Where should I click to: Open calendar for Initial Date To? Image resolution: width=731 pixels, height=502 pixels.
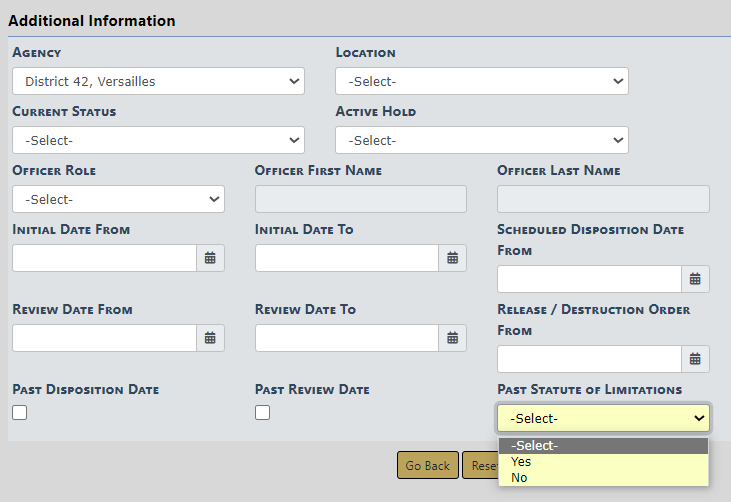pos(453,258)
